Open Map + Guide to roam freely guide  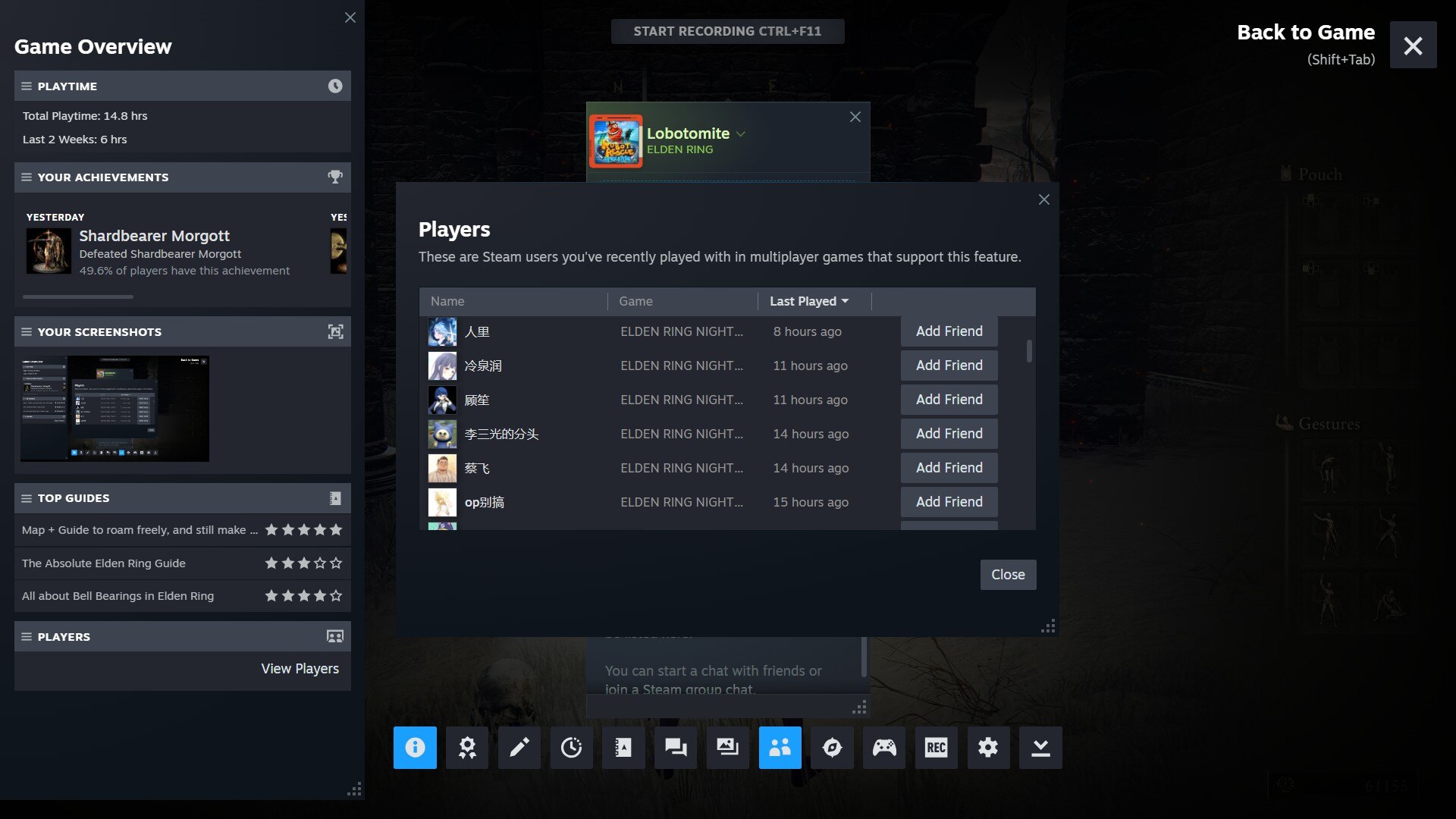point(140,530)
